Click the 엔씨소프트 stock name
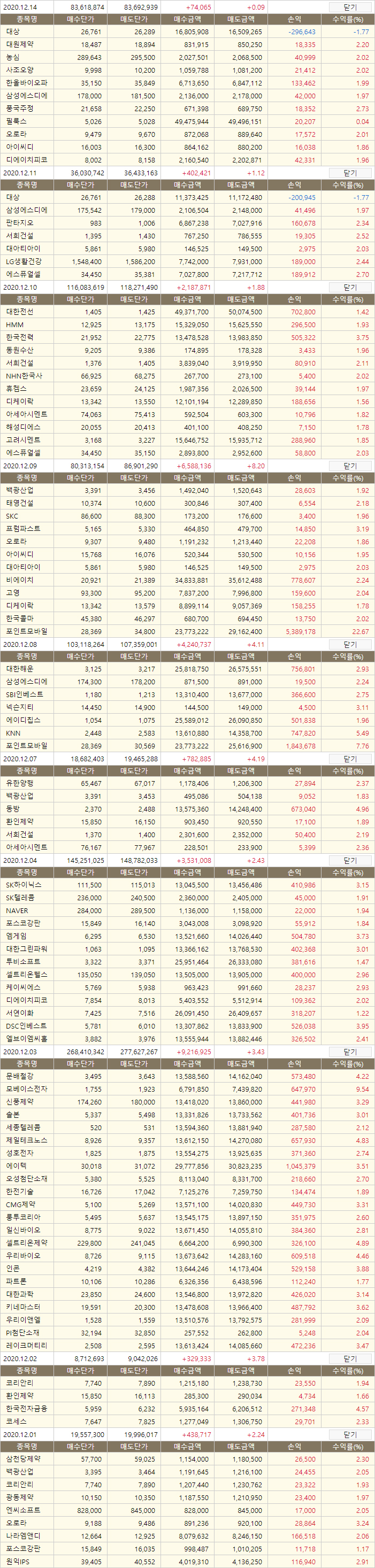 [23, 1510]
